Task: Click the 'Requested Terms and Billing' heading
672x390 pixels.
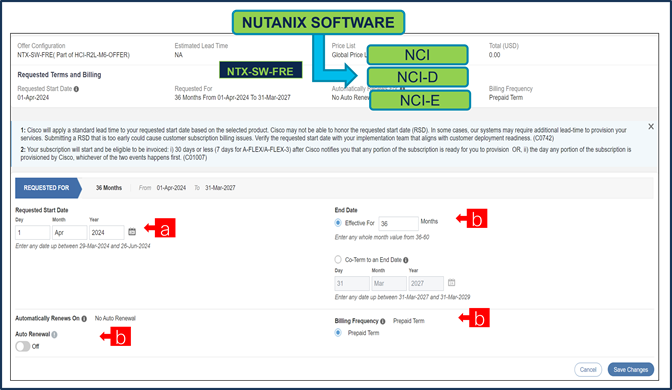Action: 59,75
